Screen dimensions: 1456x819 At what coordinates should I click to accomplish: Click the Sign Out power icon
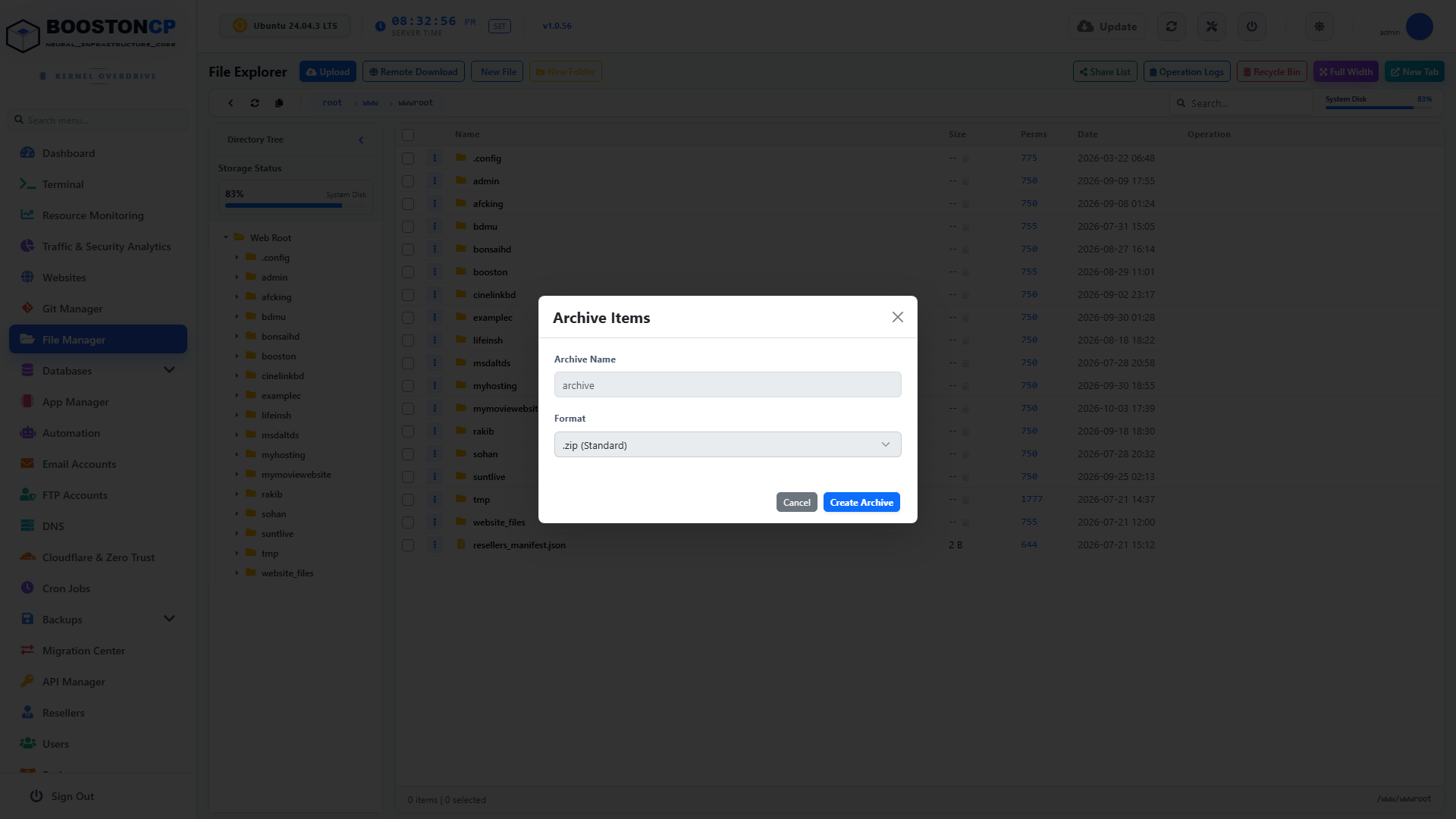36,795
